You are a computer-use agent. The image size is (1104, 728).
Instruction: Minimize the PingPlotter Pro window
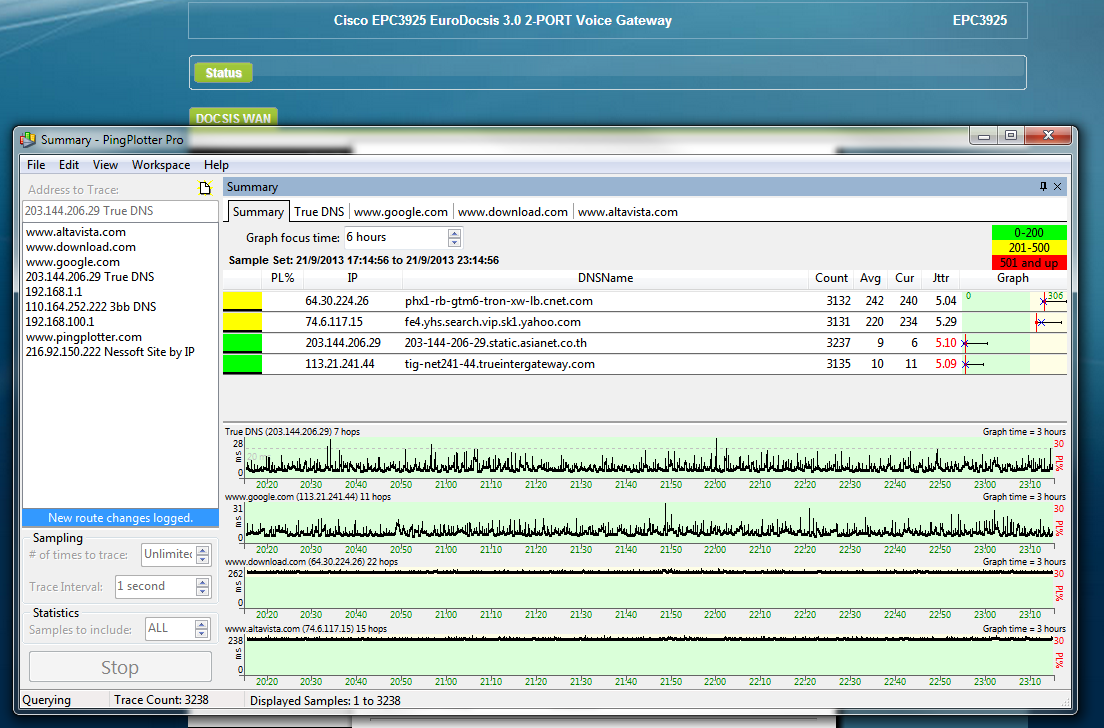tap(985, 136)
